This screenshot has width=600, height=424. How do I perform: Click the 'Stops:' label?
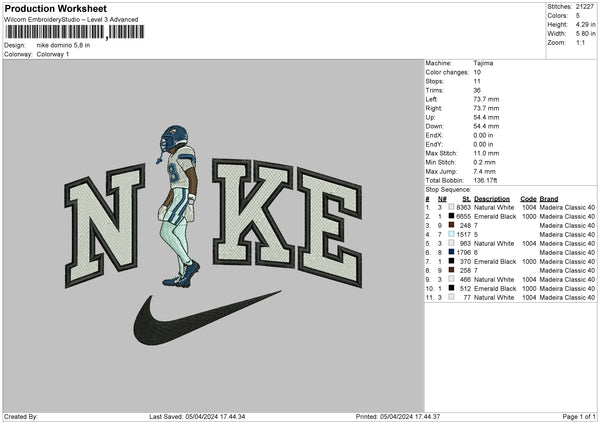click(435, 81)
